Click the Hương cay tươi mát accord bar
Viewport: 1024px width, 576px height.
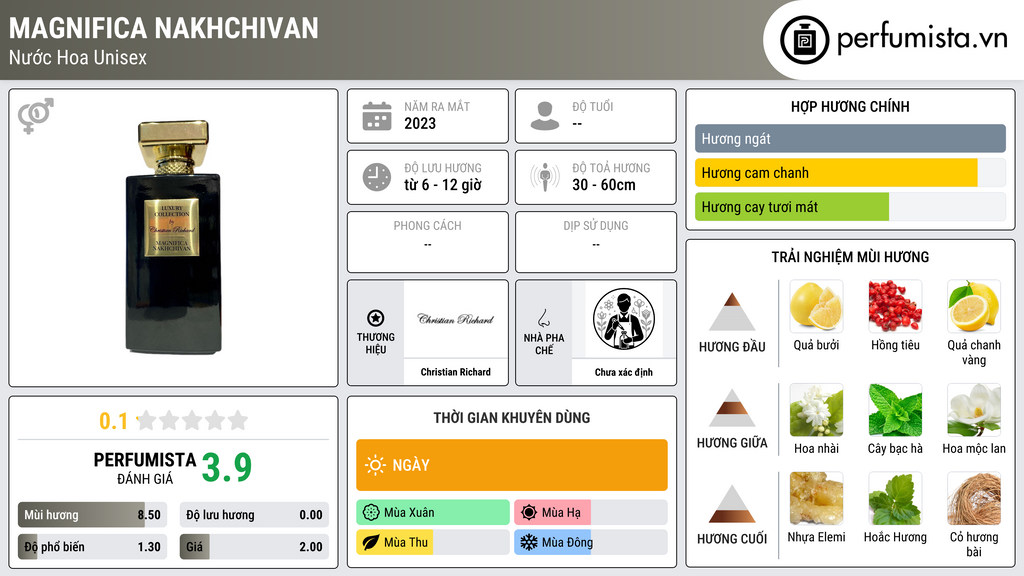[850, 207]
